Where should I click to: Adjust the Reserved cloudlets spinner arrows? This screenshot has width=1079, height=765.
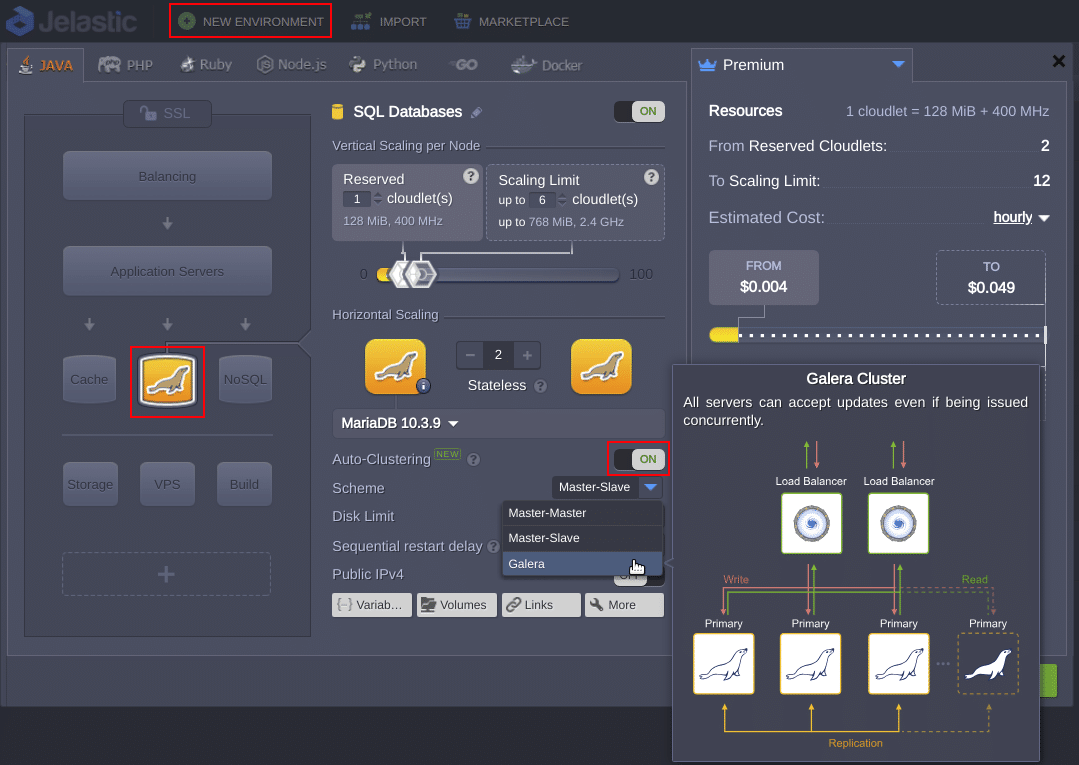click(x=377, y=199)
